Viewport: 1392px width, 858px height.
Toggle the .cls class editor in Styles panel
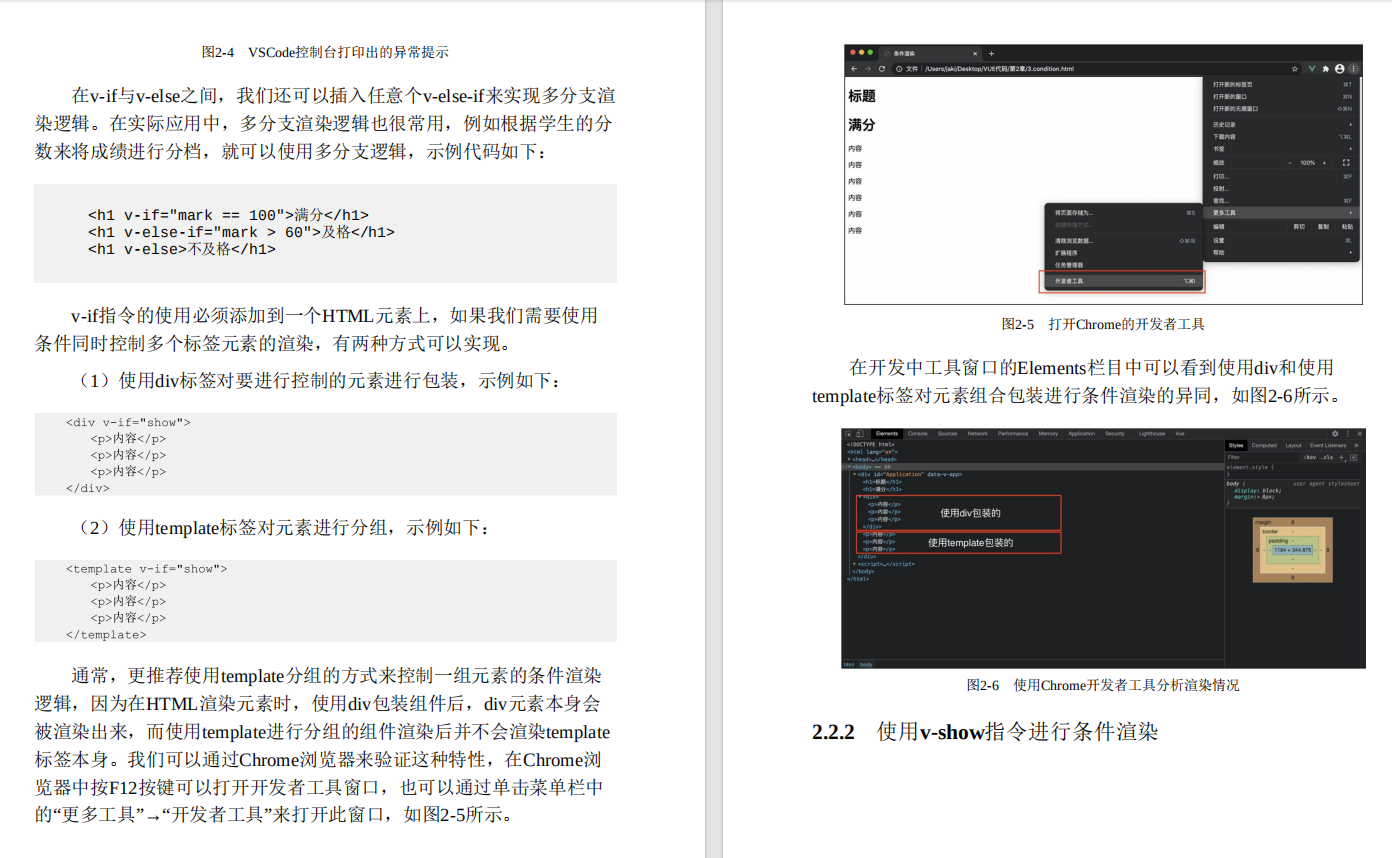click(1327, 458)
